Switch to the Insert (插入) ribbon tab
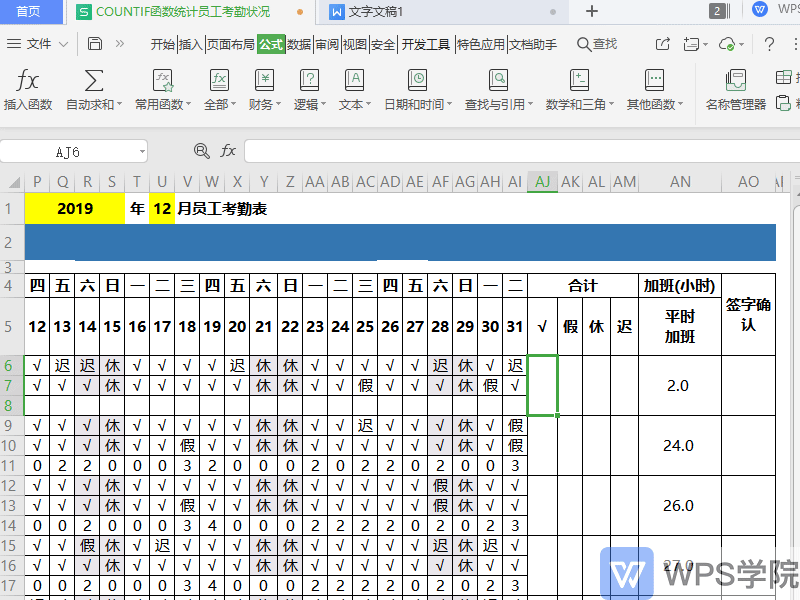800x600 pixels. click(x=191, y=44)
